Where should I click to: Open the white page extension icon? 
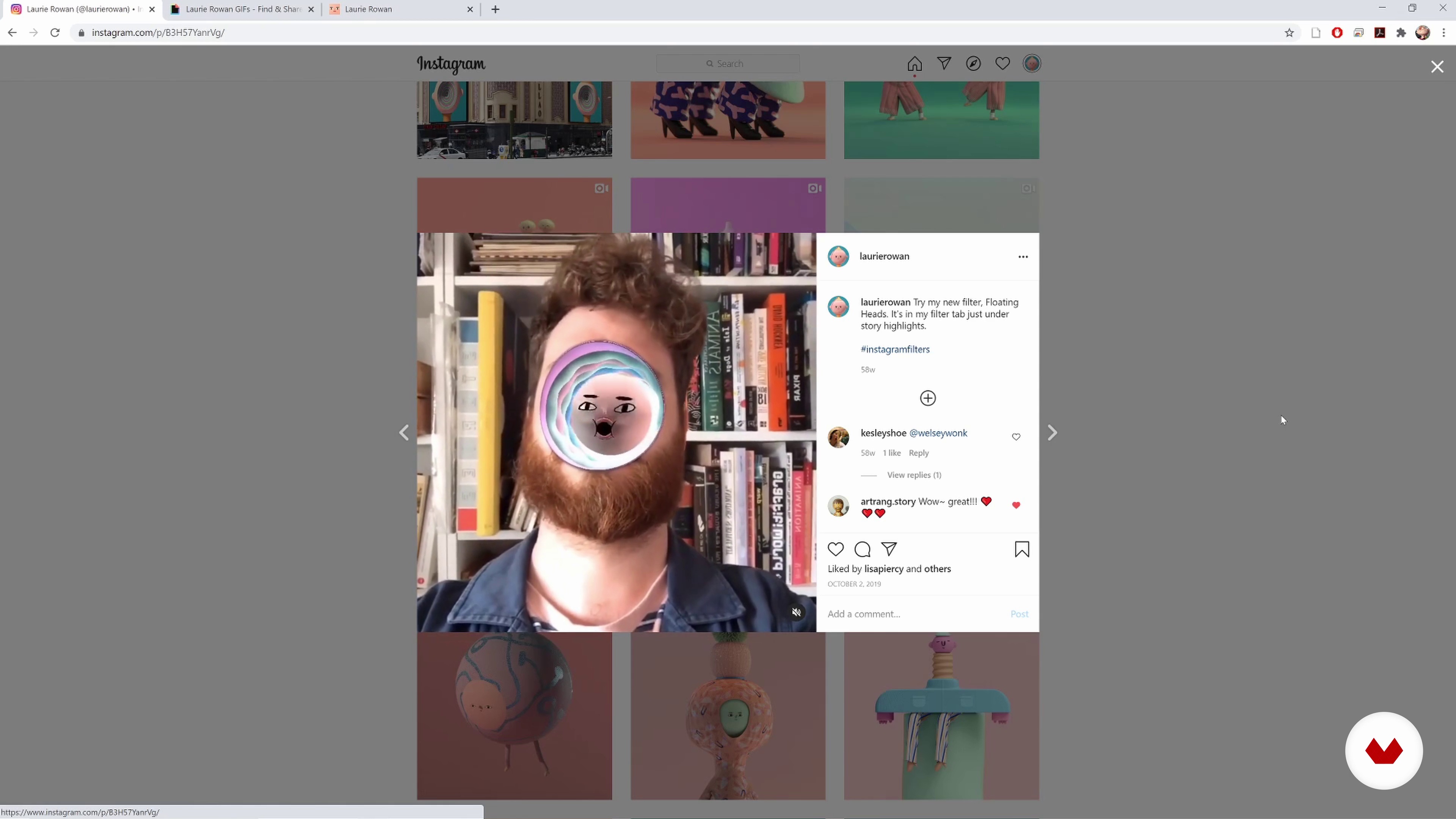[x=1316, y=33]
